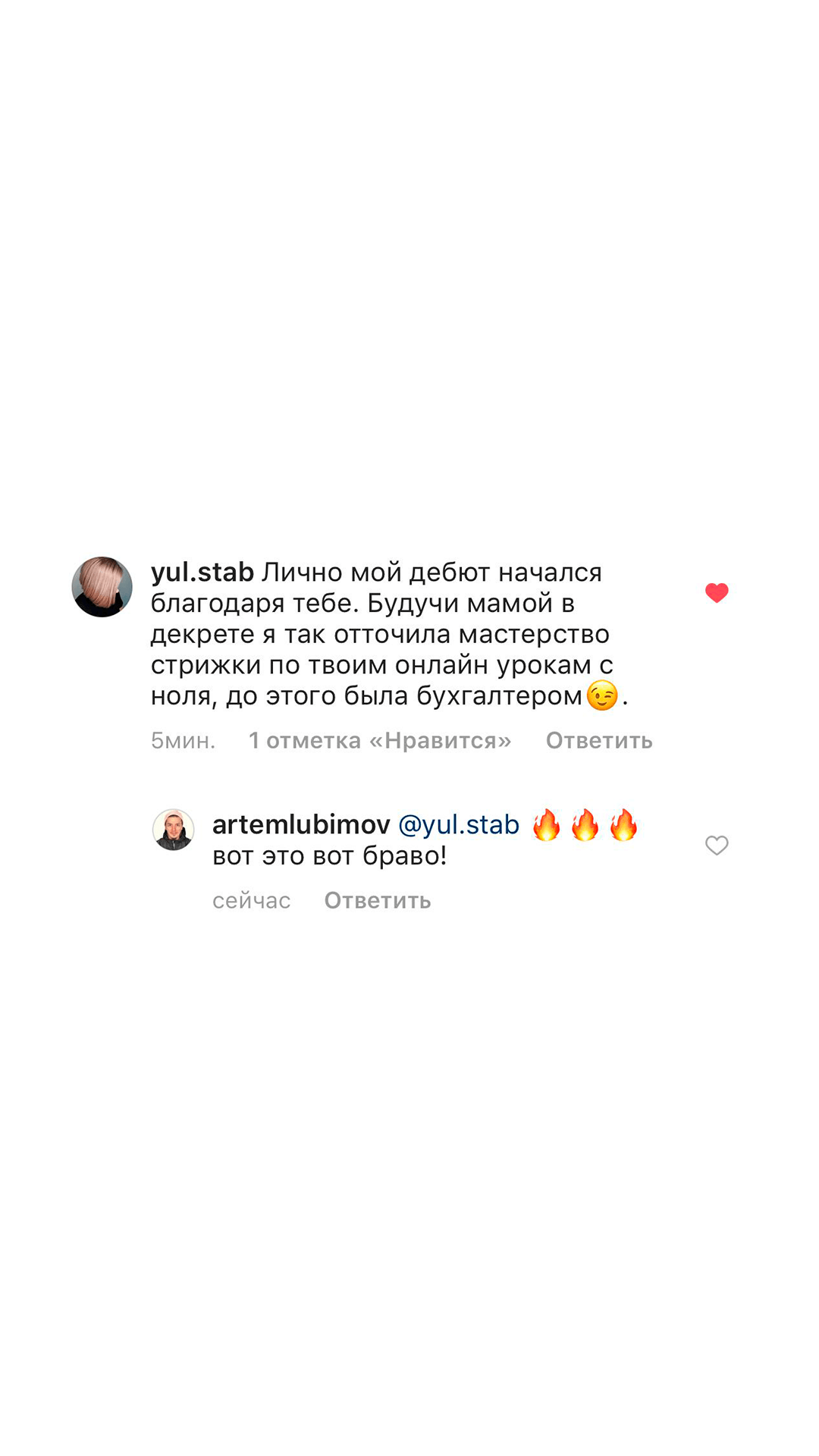Image resolution: width=819 pixels, height=1456 pixels.
Task: Open yul.stab's profile picture
Action: 102,587
